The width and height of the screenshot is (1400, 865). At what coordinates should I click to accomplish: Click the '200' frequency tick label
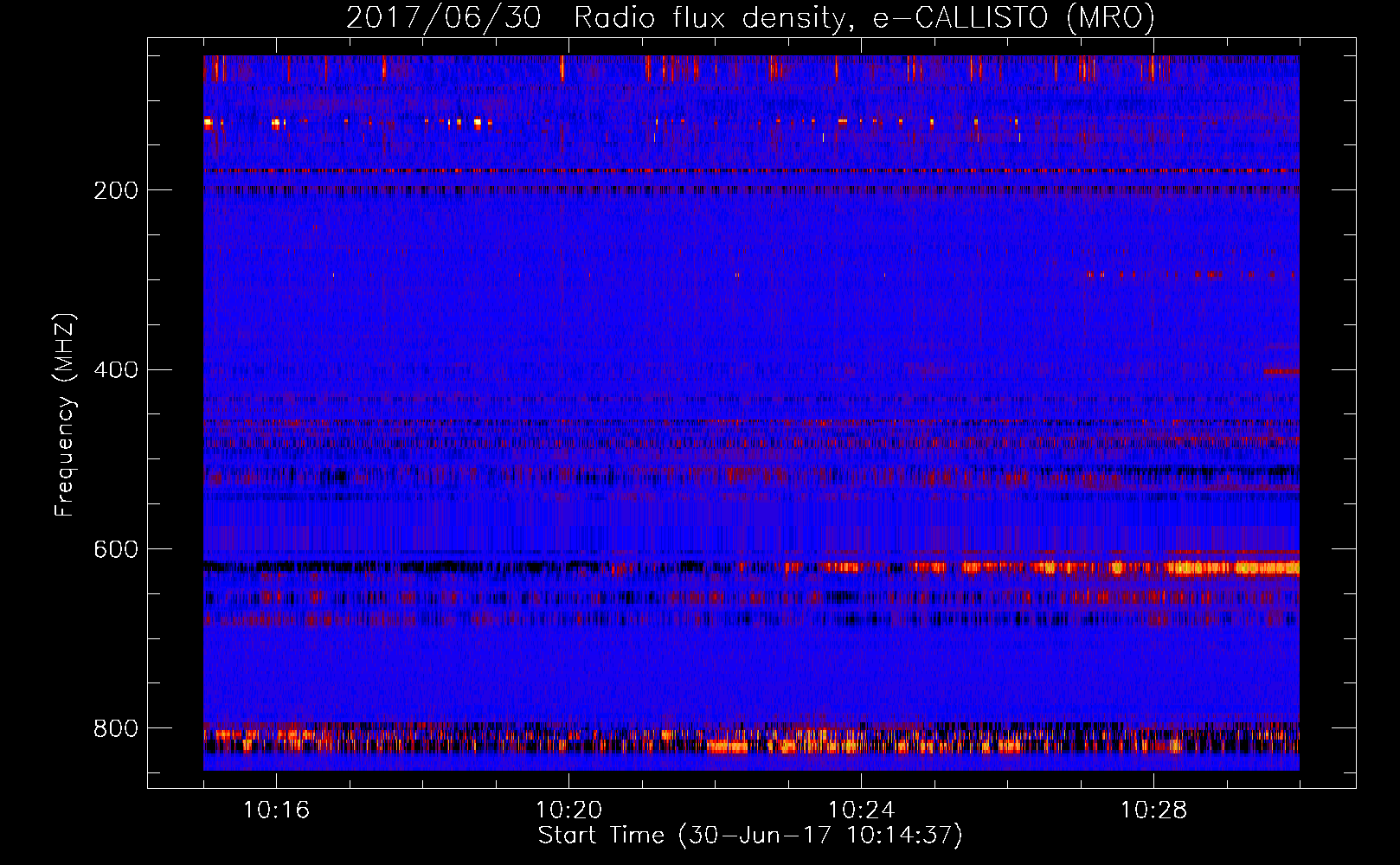tap(115, 190)
